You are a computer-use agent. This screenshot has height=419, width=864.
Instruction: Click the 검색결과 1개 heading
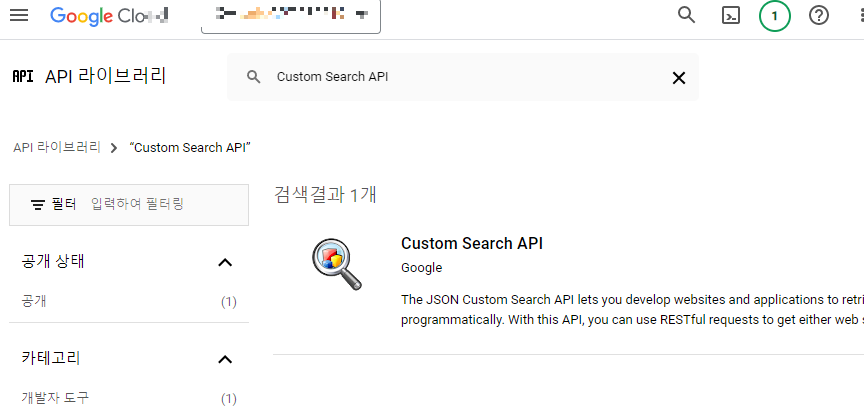pyautogui.click(x=326, y=195)
